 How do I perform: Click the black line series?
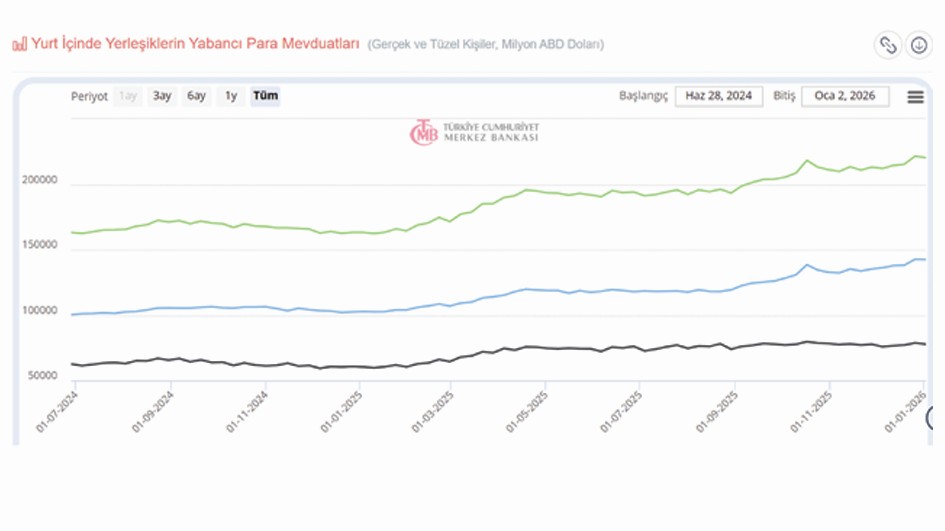[x=500, y=351]
